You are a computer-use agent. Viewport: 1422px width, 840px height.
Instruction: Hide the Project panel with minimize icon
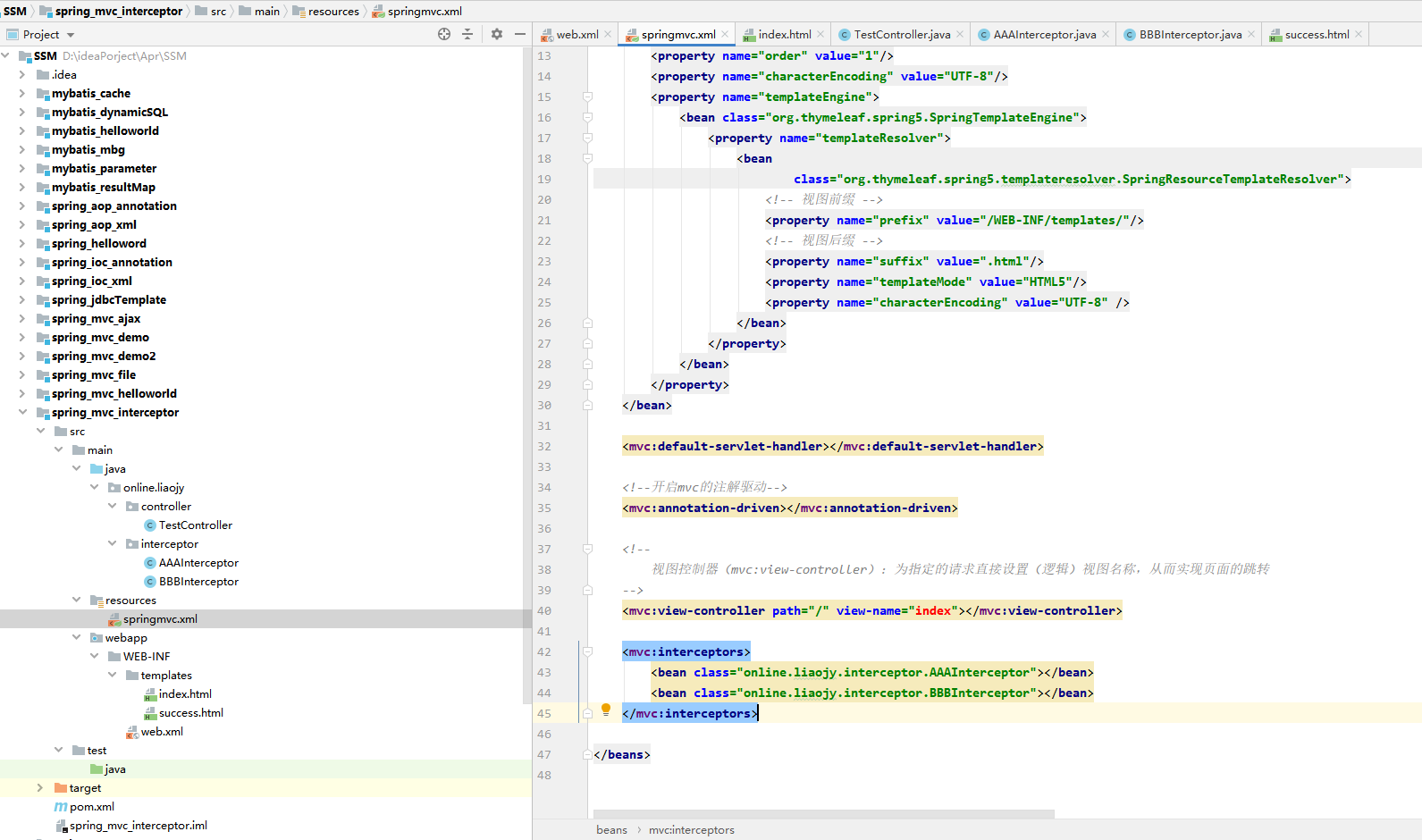click(x=520, y=34)
